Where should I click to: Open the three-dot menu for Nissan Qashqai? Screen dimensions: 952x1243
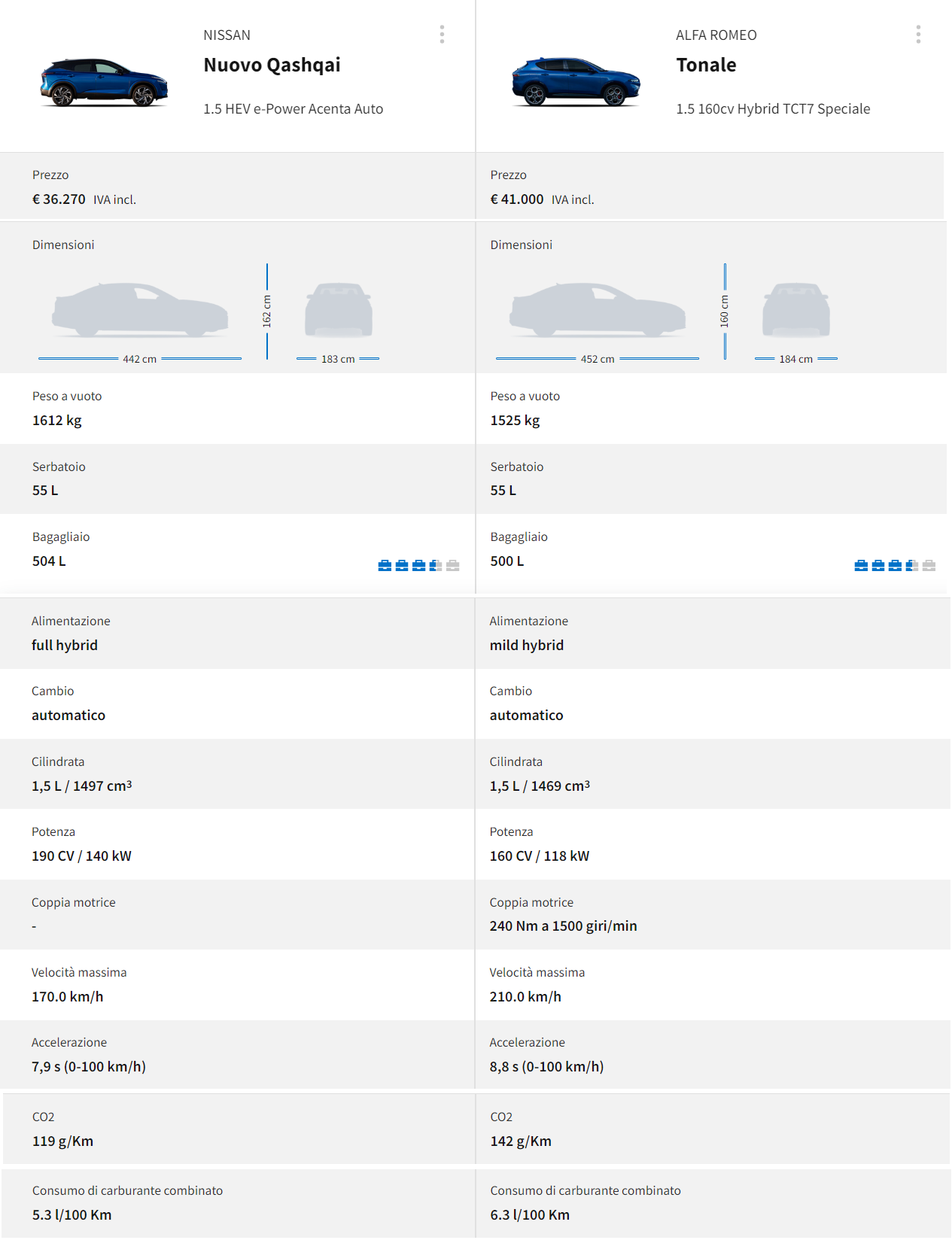point(442,34)
